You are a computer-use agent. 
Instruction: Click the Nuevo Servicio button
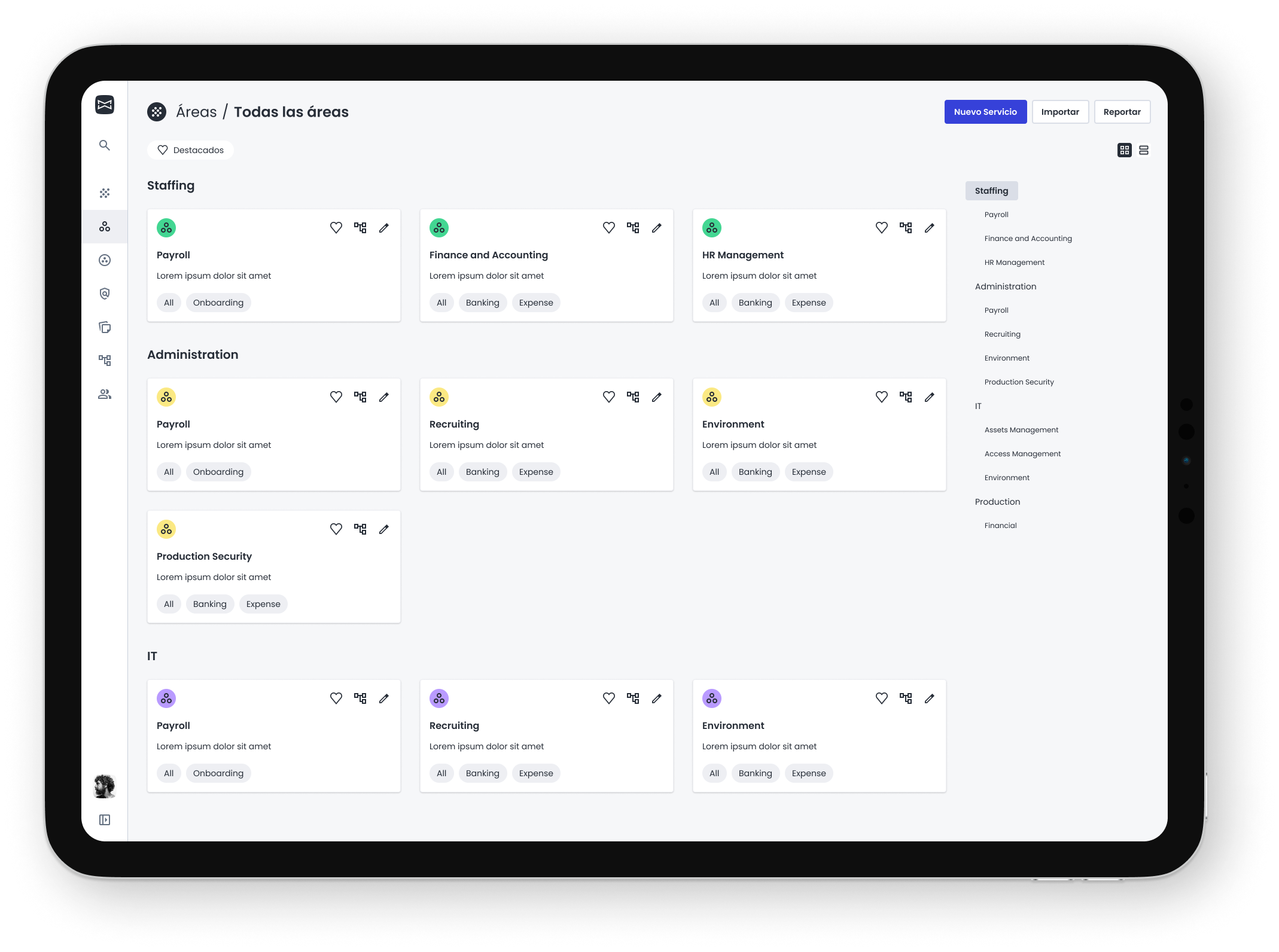pyautogui.click(x=985, y=112)
